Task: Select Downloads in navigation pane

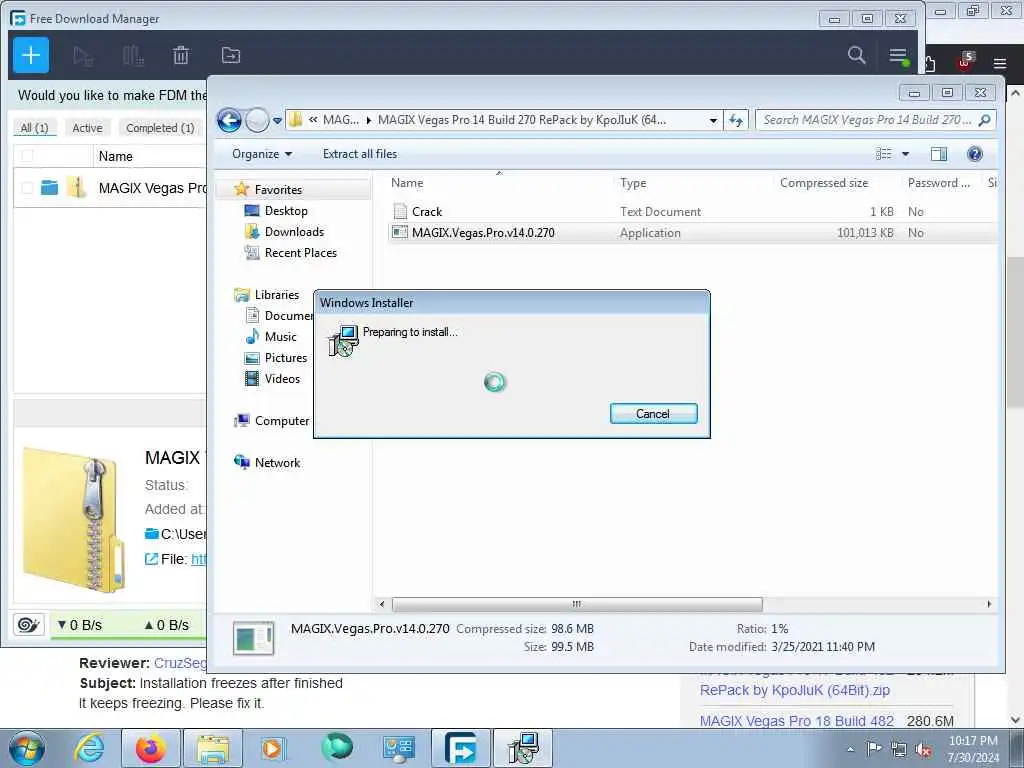Action: [294, 231]
